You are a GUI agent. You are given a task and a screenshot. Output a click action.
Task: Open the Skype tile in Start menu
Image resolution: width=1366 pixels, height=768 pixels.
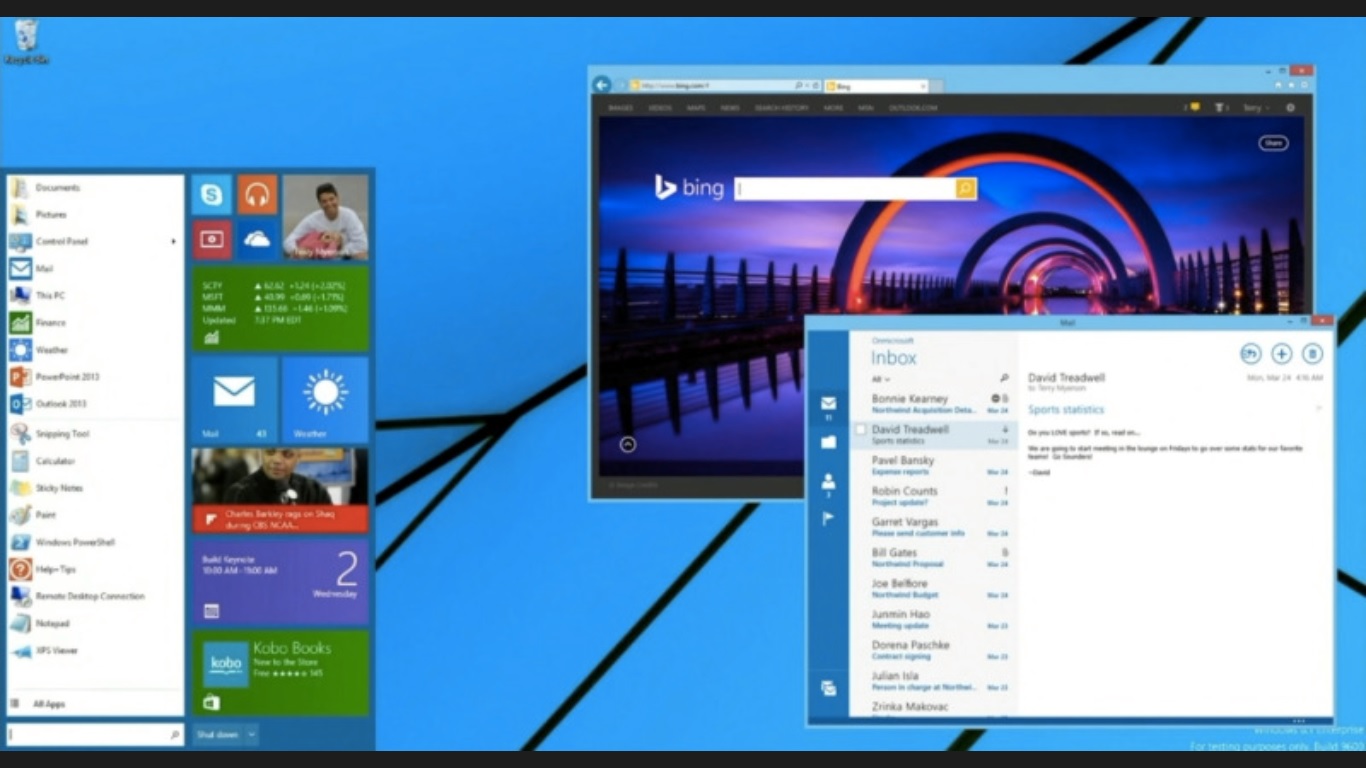[212, 195]
